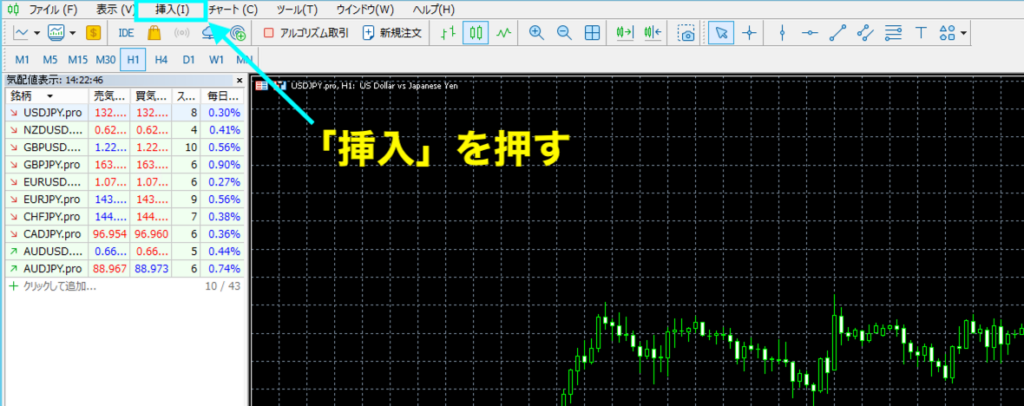Select the trendline drawing tool
Viewport: 1024px width, 406px height.
pyautogui.click(x=838, y=33)
